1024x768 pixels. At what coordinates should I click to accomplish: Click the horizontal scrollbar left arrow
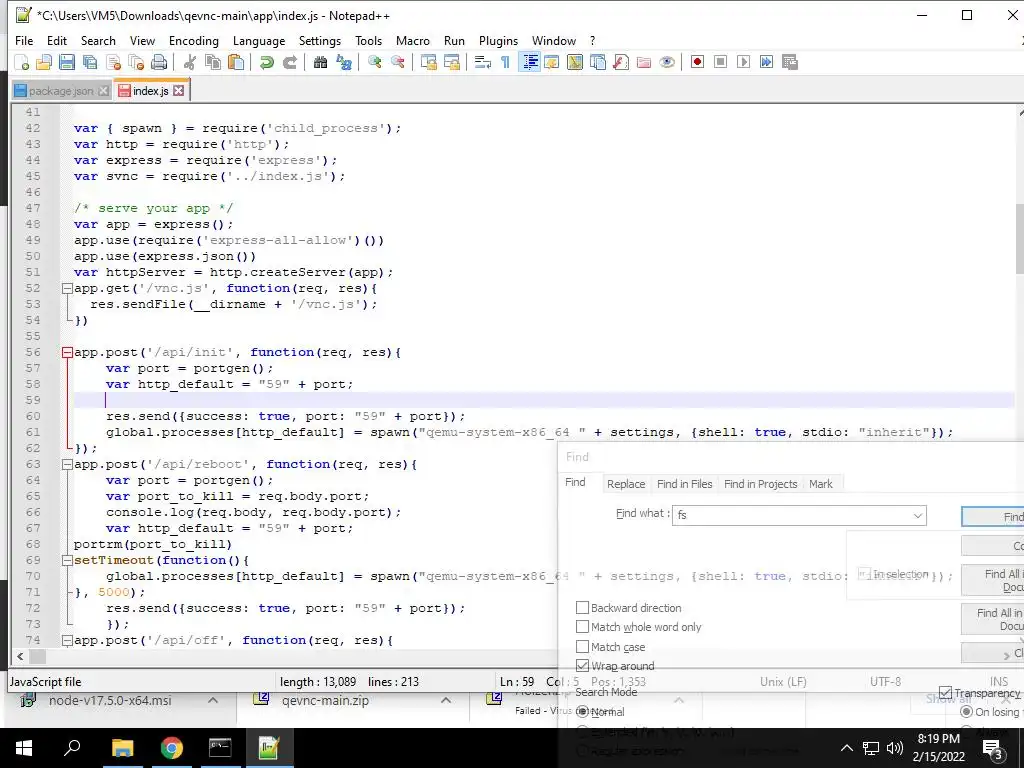(20, 656)
